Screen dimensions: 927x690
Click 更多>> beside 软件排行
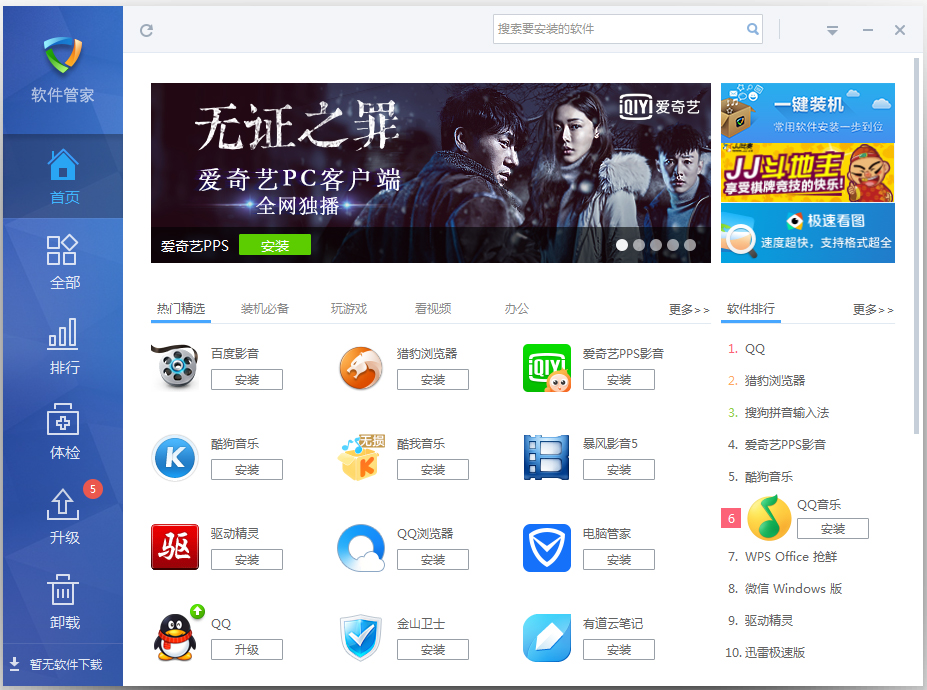click(873, 310)
